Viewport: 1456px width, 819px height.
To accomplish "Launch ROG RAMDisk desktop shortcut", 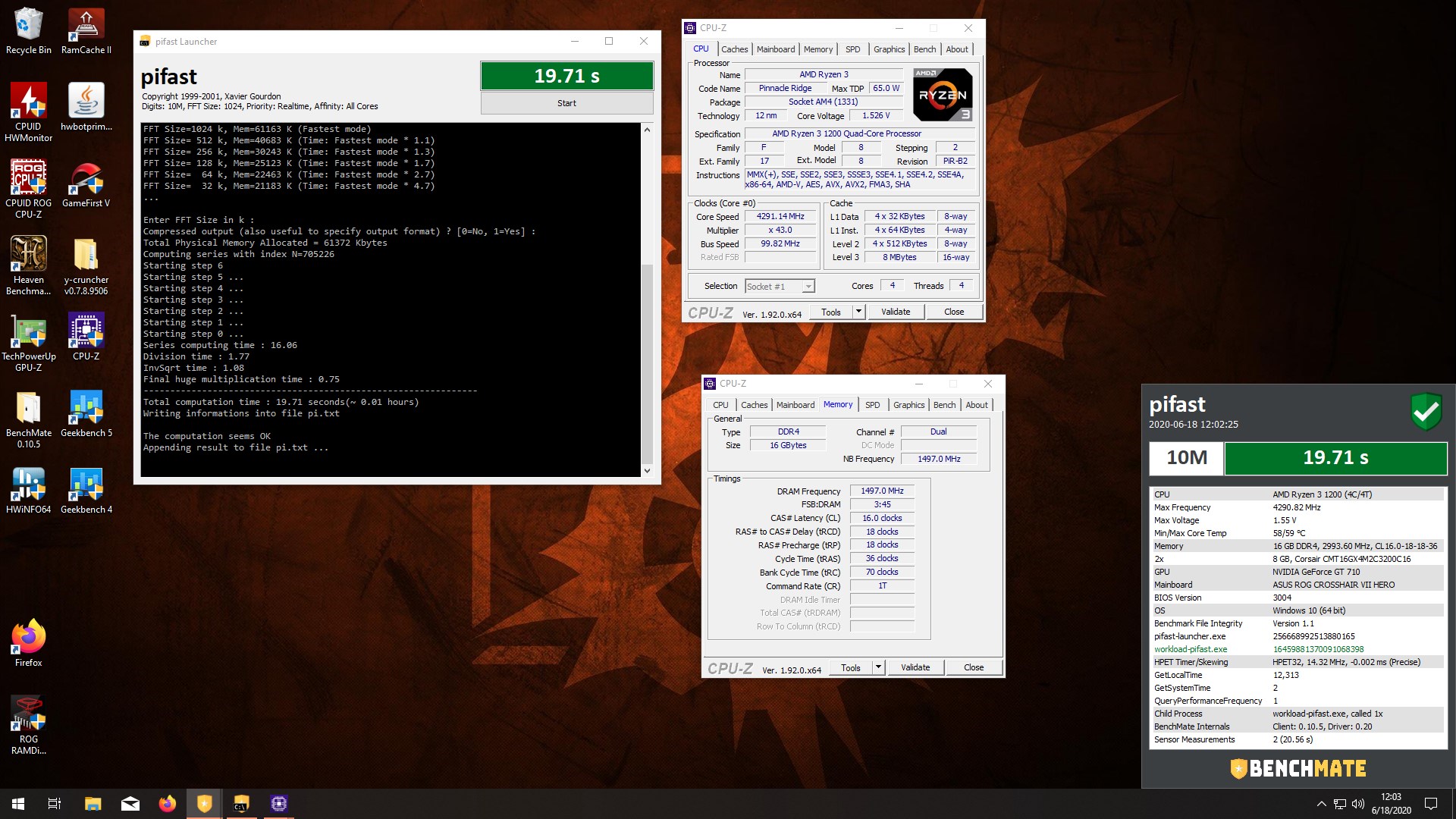I will point(28,724).
